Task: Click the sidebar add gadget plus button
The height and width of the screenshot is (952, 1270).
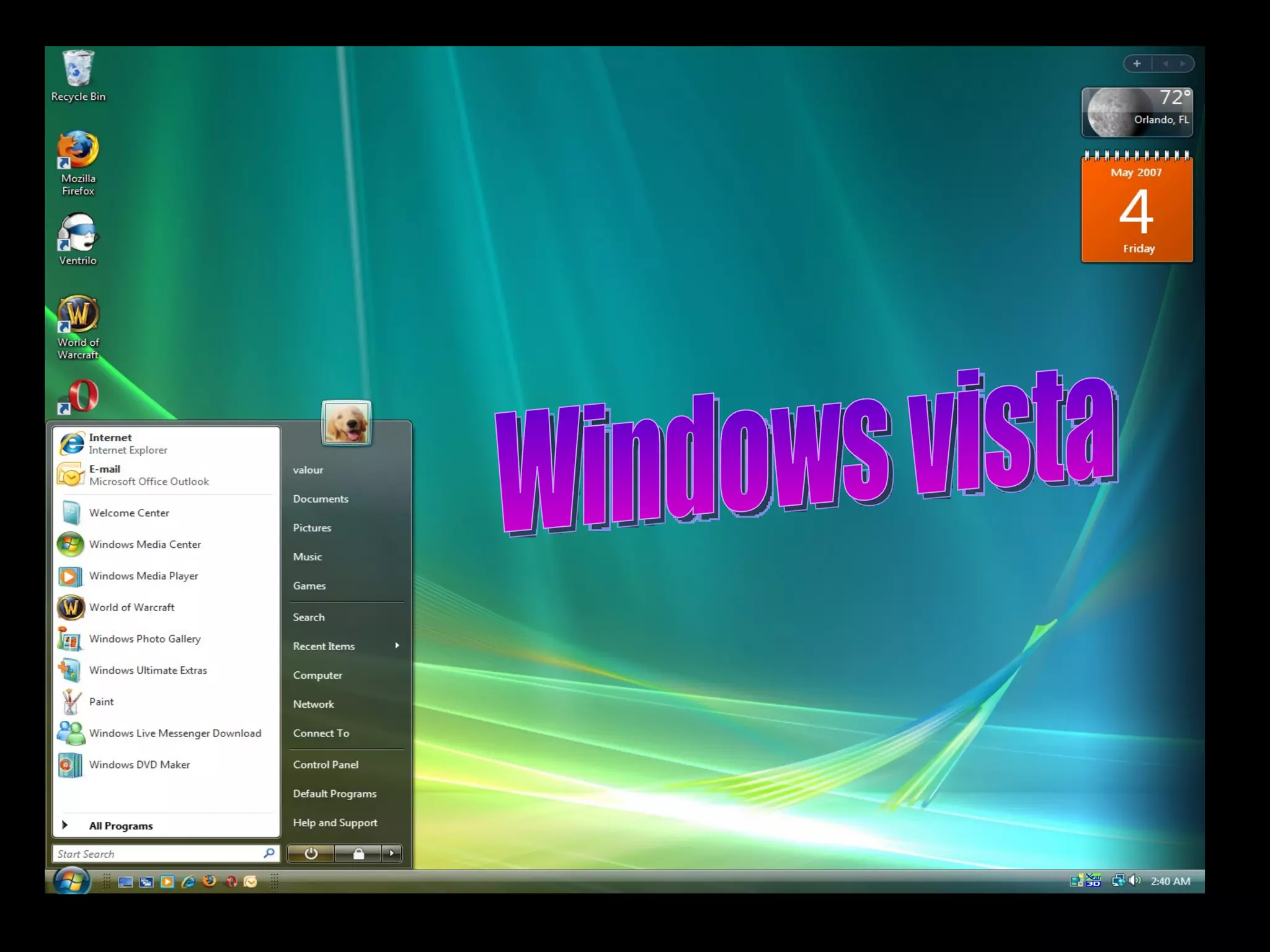Action: (1137, 63)
